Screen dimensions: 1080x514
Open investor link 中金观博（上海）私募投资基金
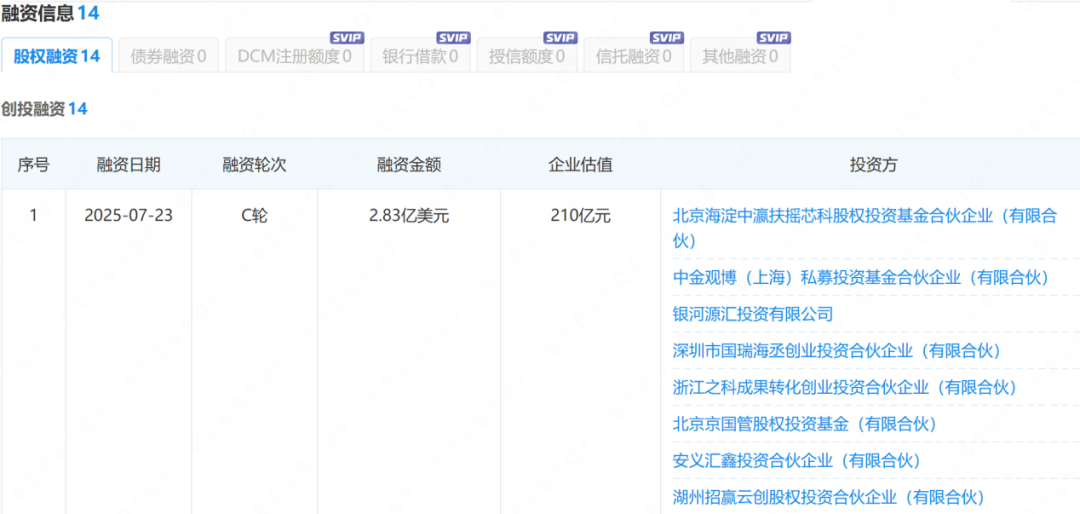pyautogui.click(x=861, y=277)
